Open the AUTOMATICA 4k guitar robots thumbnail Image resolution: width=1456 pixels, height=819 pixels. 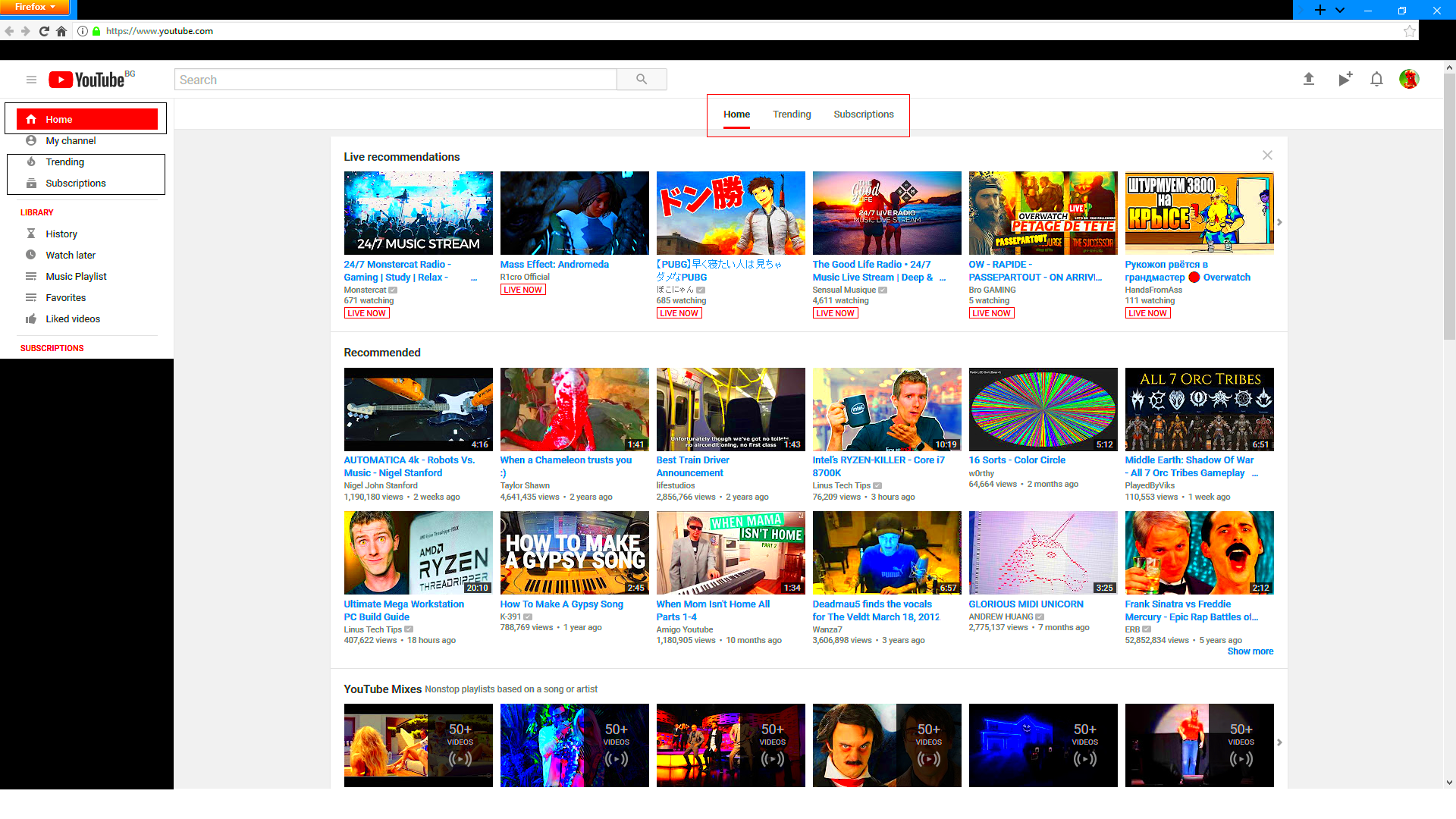pyautogui.click(x=418, y=409)
